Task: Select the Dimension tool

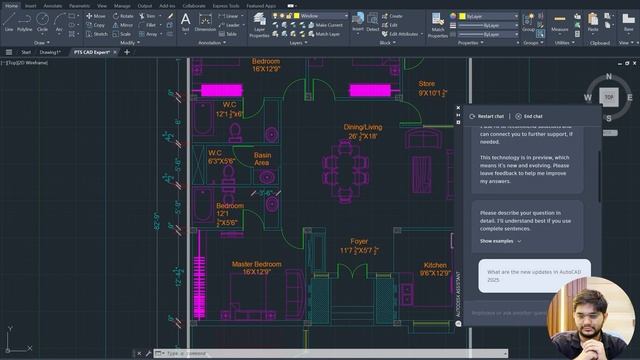Action: pos(205,22)
